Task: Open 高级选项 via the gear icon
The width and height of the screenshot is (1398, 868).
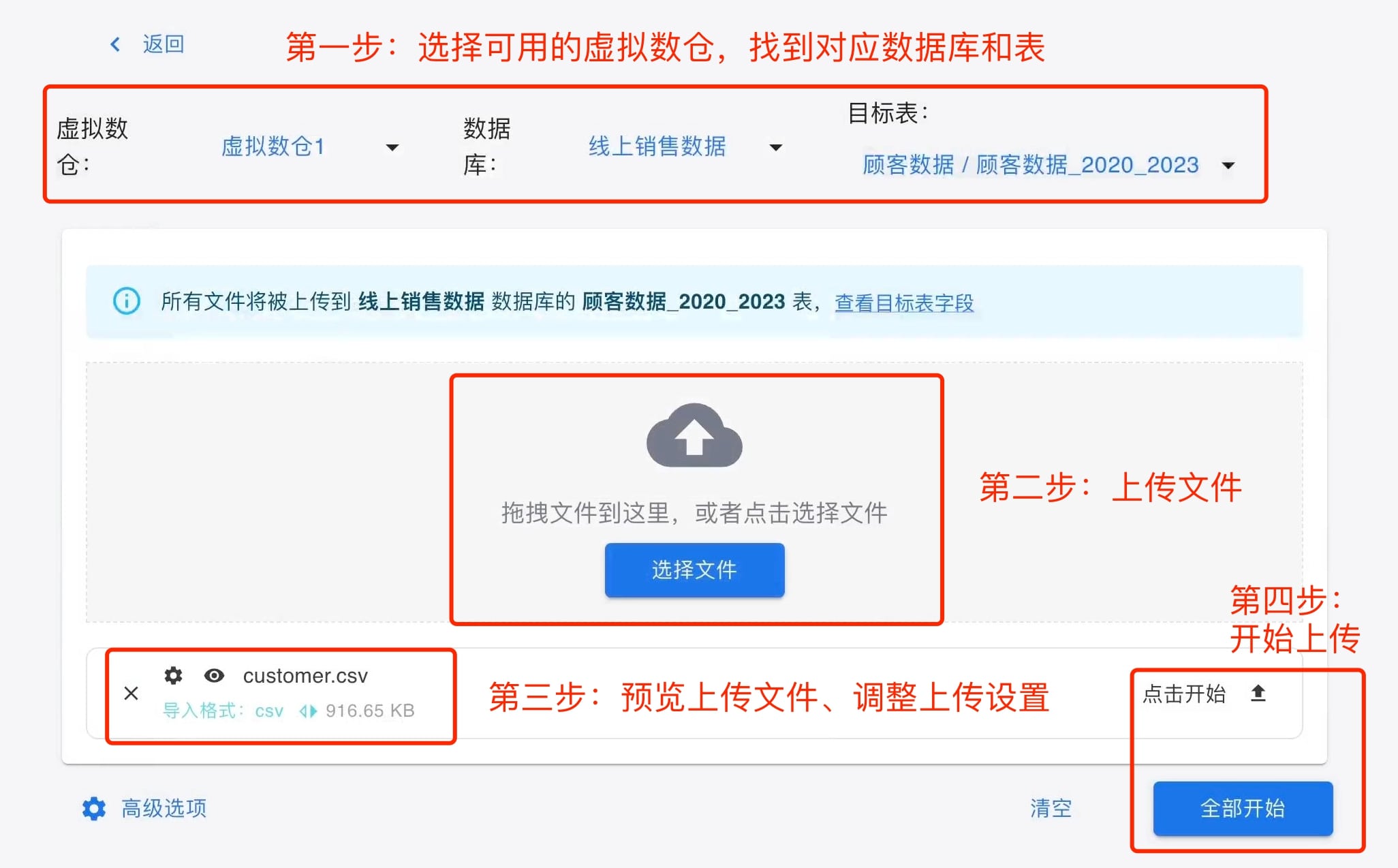Action: [x=93, y=809]
